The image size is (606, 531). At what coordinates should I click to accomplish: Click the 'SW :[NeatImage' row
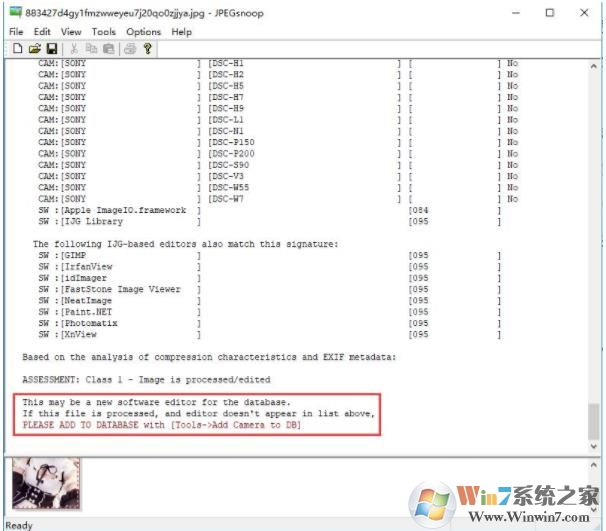click(270, 300)
